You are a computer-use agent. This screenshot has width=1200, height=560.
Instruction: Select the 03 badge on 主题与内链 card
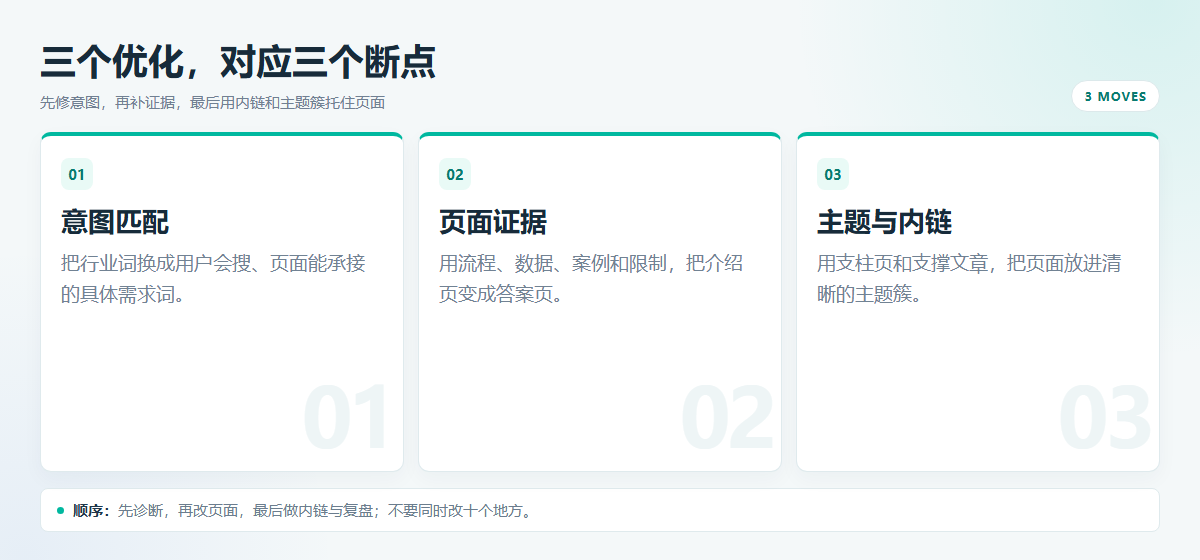(833, 174)
